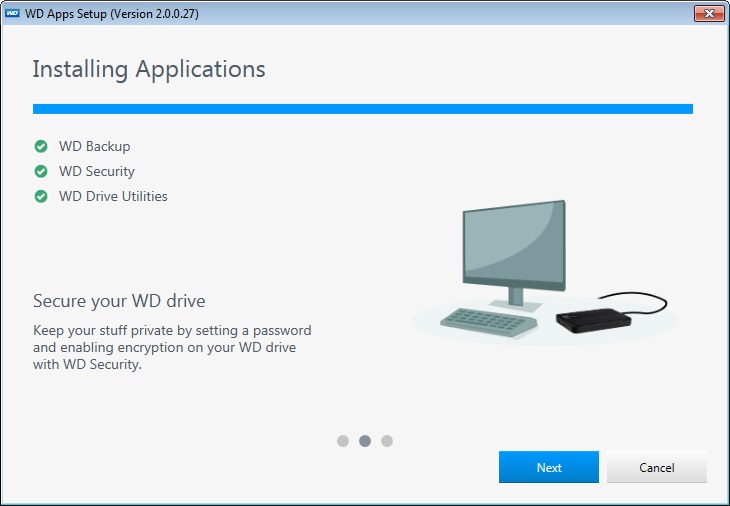Screen dimensions: 730x506
Task: Select the third slide indicator dot
Action: click(x=387, y=441)
